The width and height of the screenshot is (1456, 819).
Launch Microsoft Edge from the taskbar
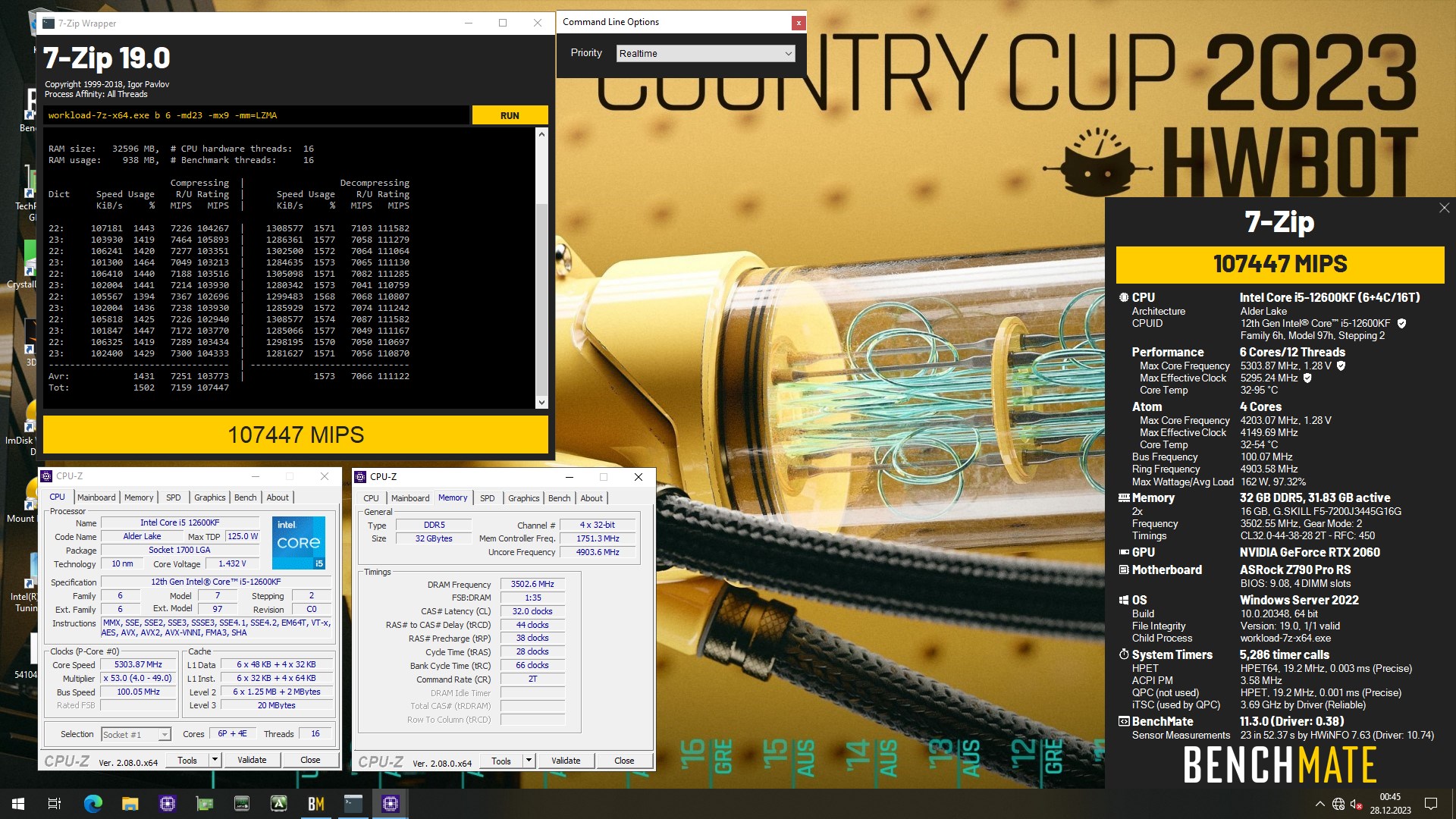(93, 804)
